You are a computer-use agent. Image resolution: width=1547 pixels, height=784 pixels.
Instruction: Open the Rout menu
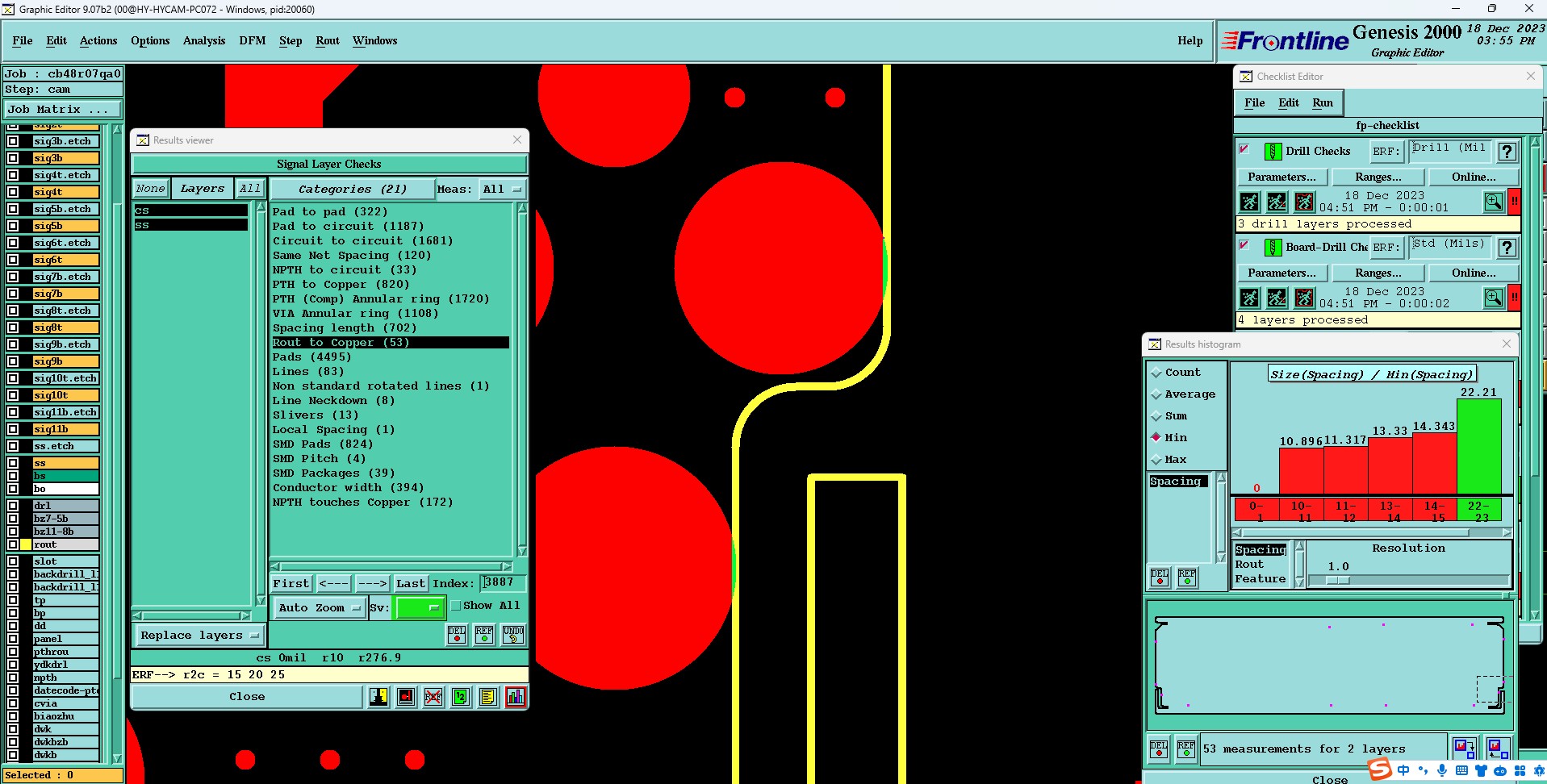point(328,40)
